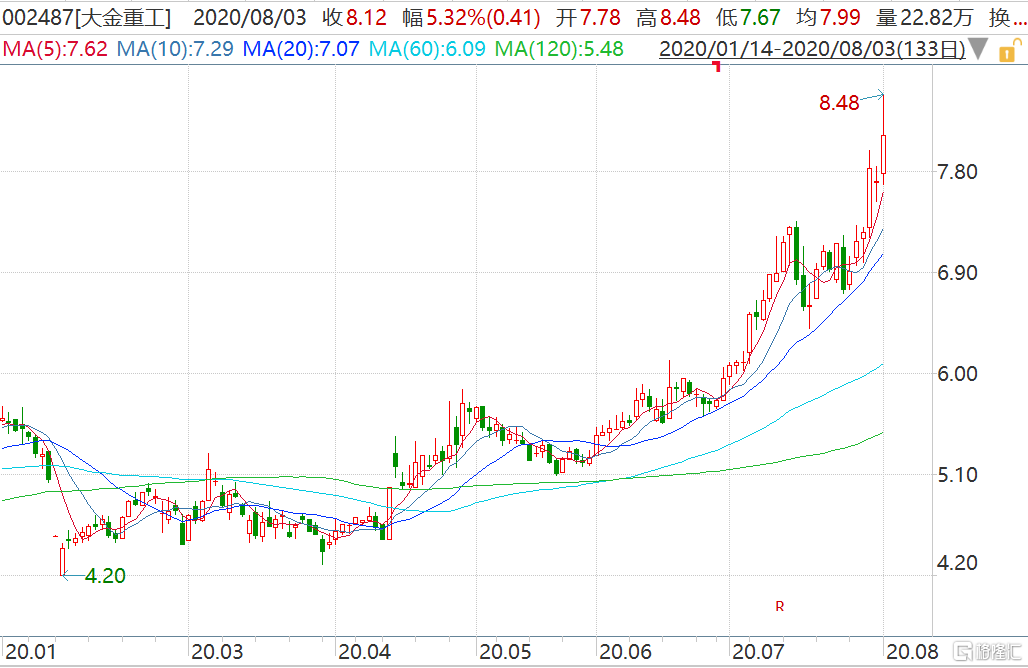Click the 20.07 time axis label
Screen dimensions: 1028x668
pos(758,652)
